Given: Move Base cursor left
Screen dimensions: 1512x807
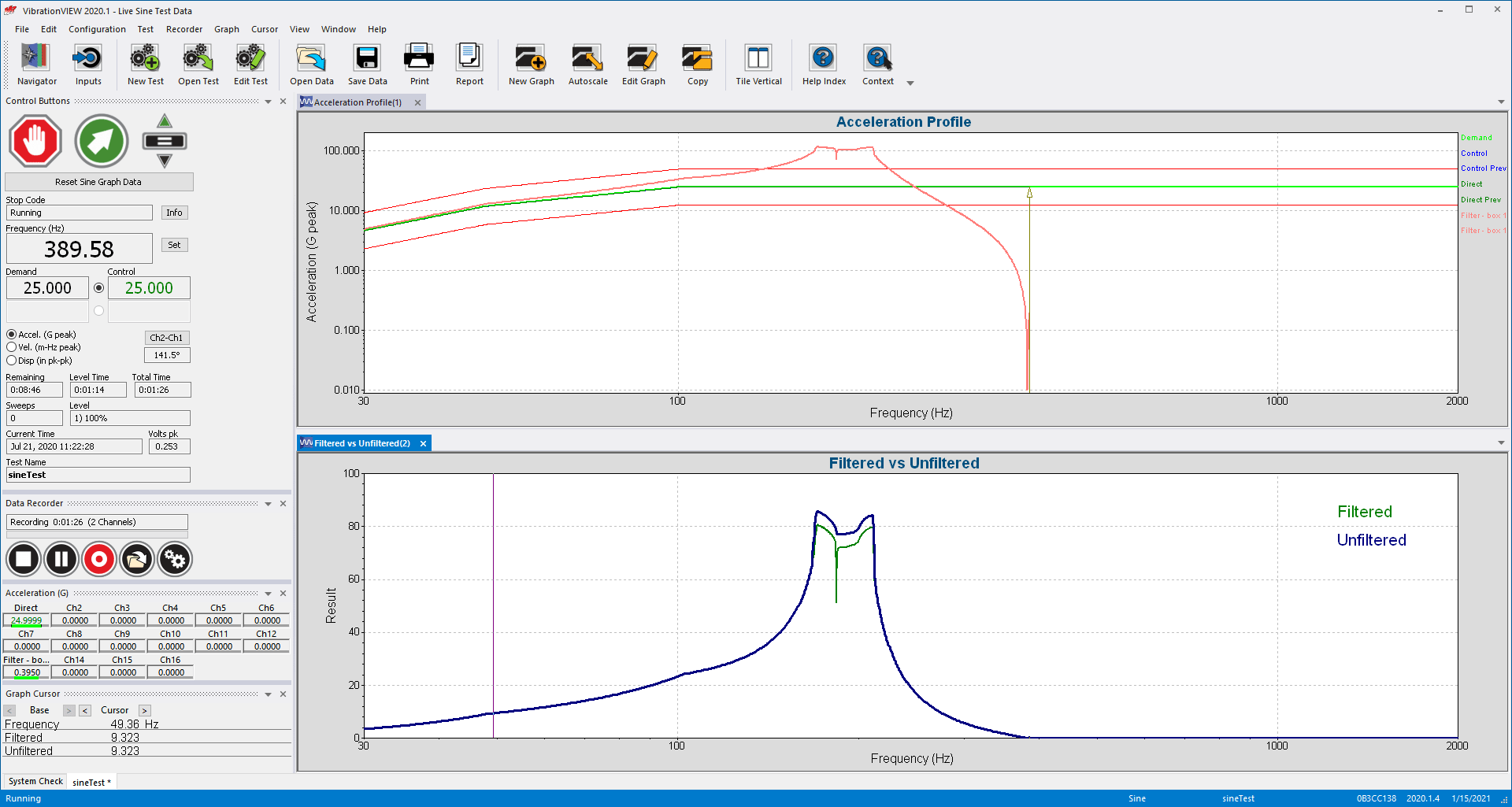Looking at the screenshot, I should tap(9, 710).
